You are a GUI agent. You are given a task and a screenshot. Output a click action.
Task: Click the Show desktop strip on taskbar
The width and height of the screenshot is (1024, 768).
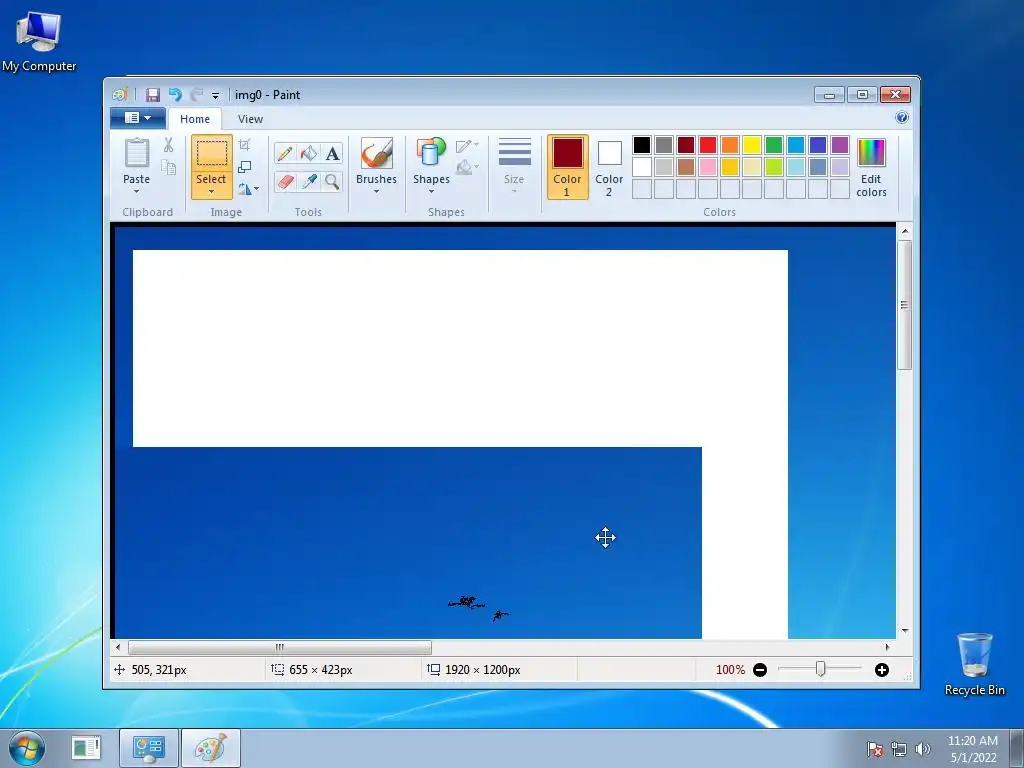coord(1017,748)
